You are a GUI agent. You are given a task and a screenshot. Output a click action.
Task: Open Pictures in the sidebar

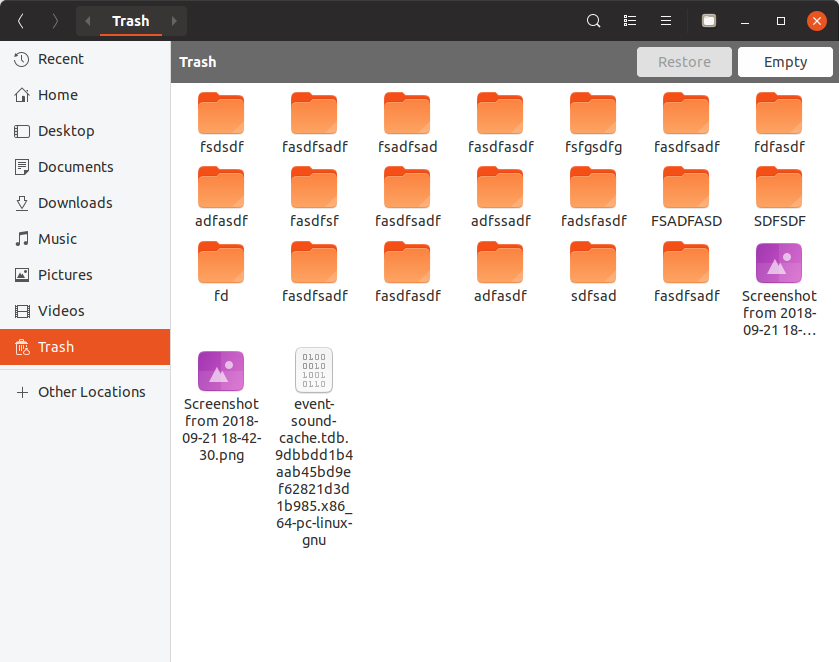pyautogui.click(x=85, y=275)
